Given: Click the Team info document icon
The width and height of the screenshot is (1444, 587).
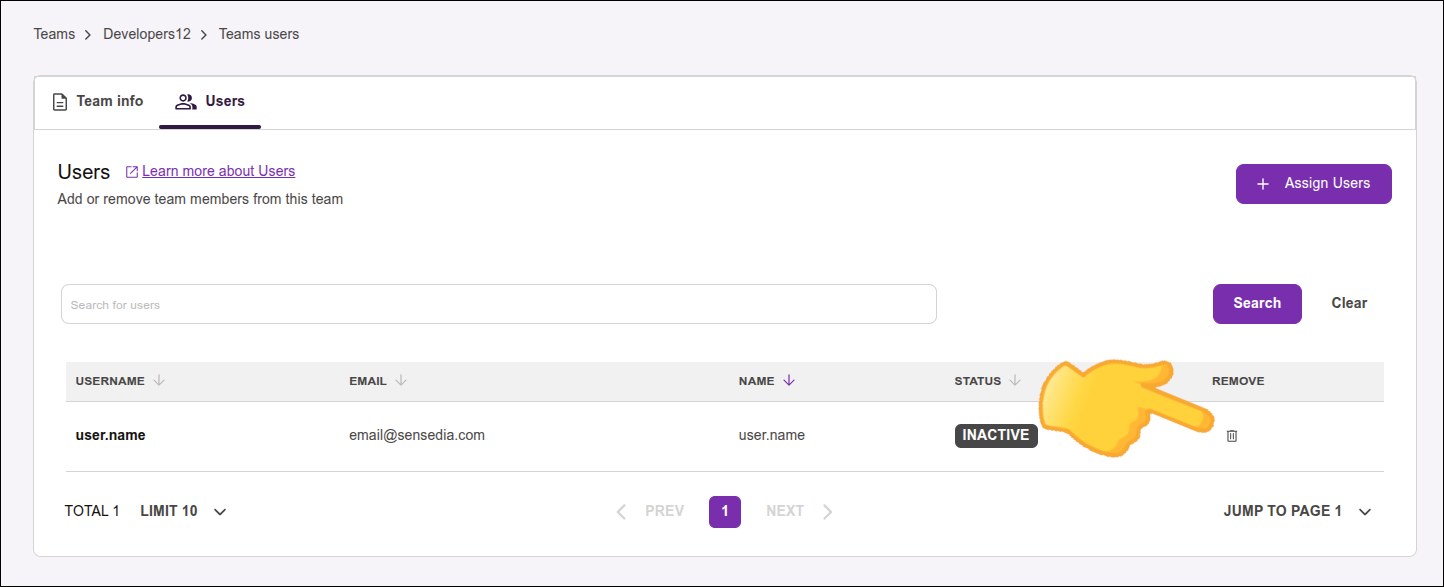Looking at the screenshot, I should point(60,102).
